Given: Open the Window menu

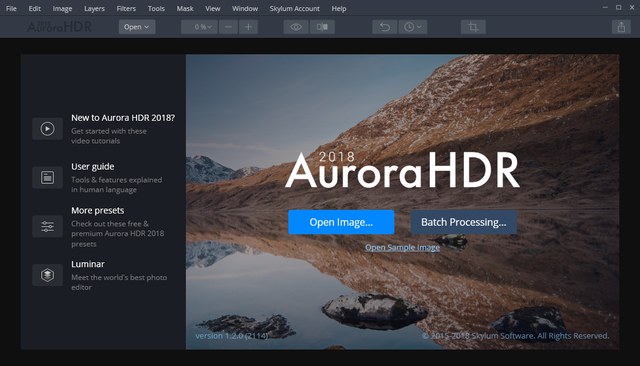Looking at the screenshot, I should [x=245, y=8].
